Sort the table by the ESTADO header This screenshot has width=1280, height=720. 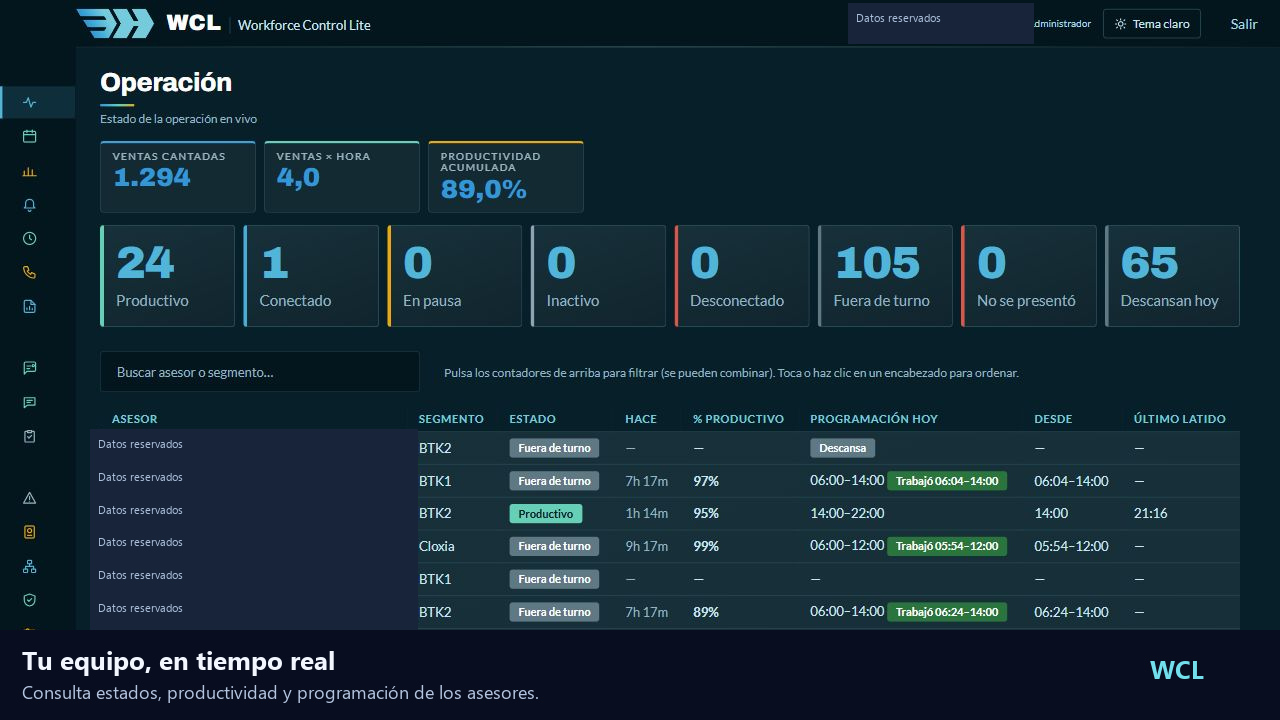click(533, 419)
